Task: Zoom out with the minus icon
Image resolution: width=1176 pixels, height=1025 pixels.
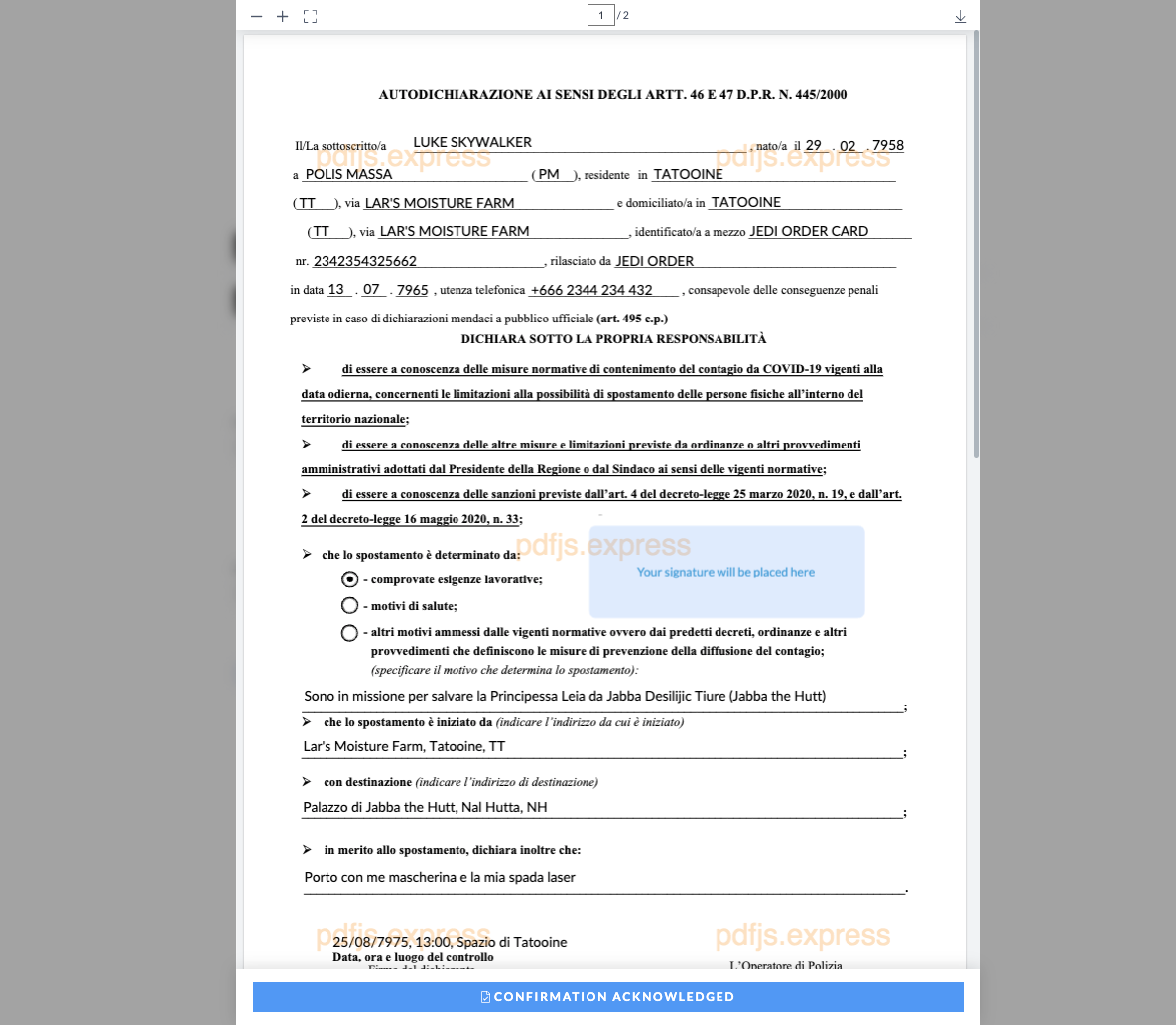Action: [256, 17]
